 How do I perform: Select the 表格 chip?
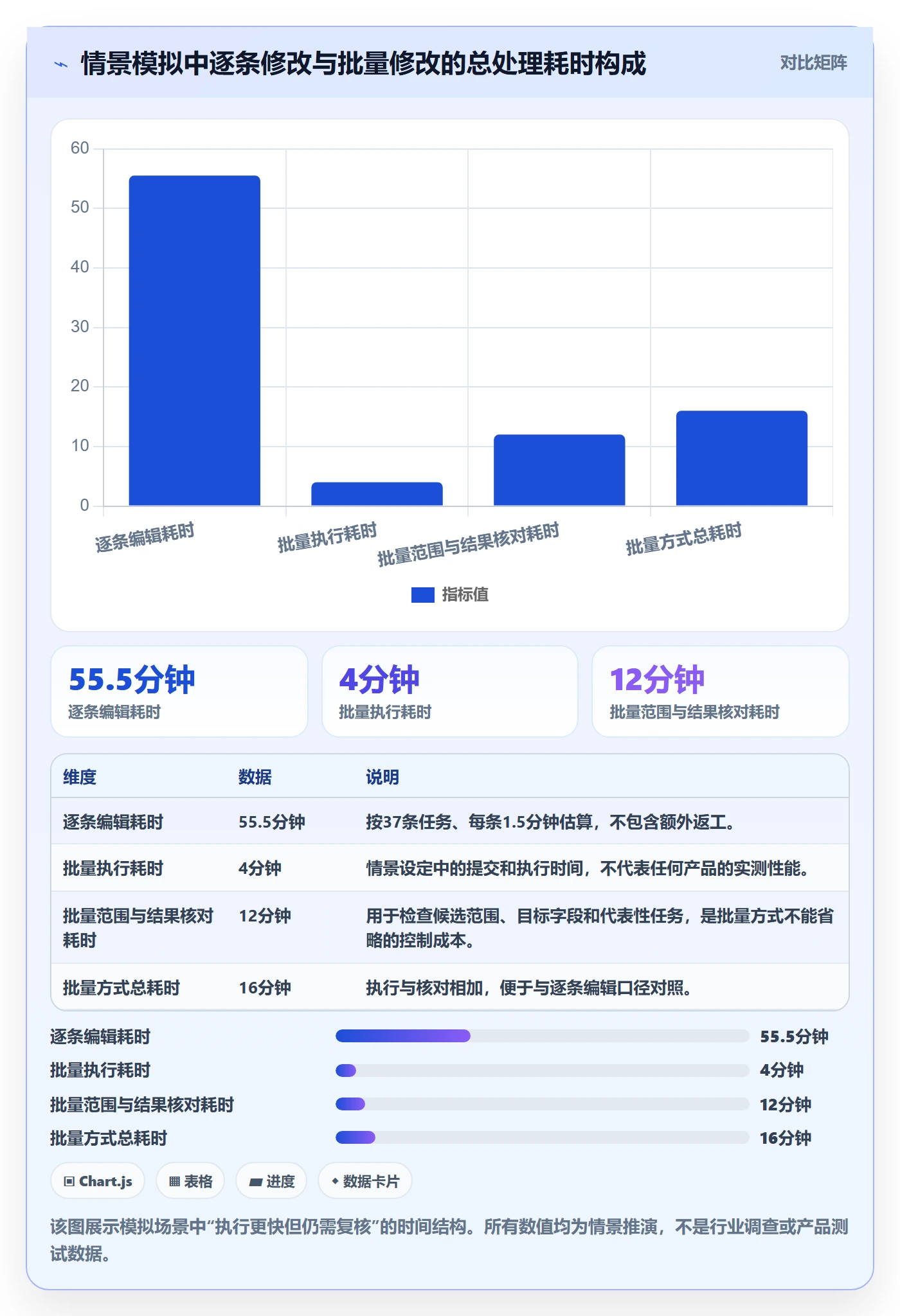point(190,1181)
